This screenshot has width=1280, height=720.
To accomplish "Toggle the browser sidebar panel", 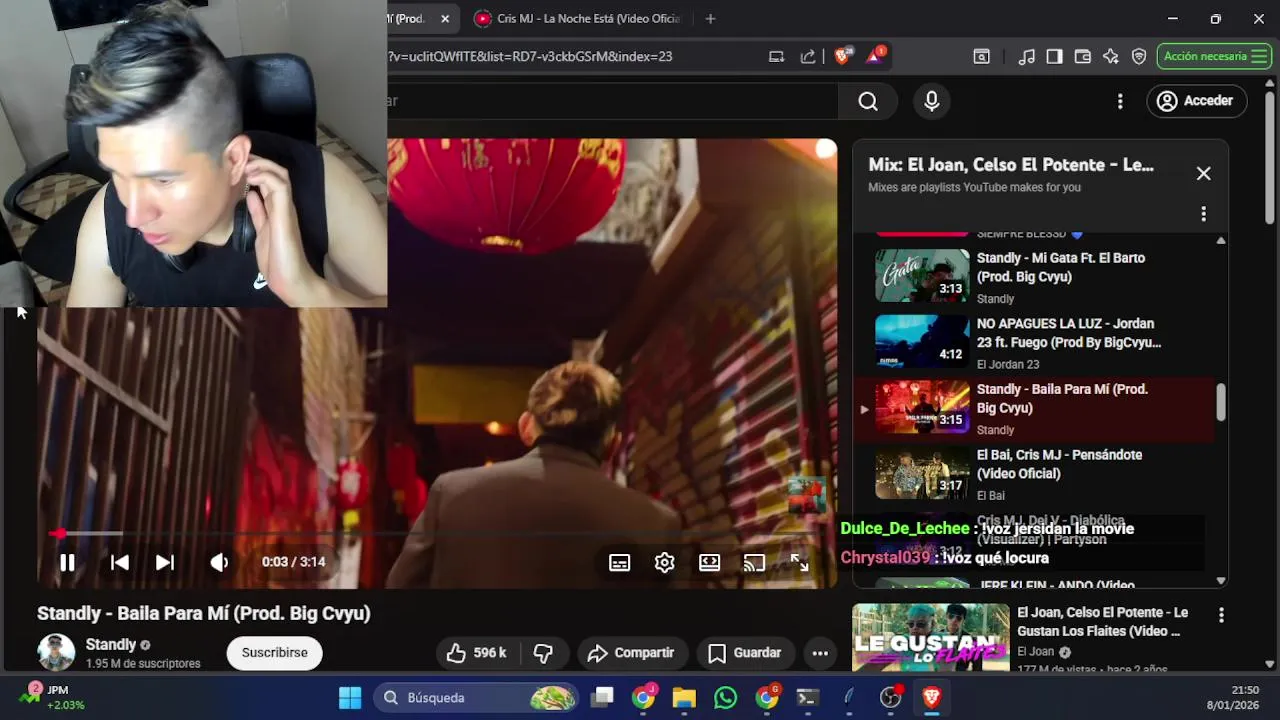I will click(x=1054, y=57).
